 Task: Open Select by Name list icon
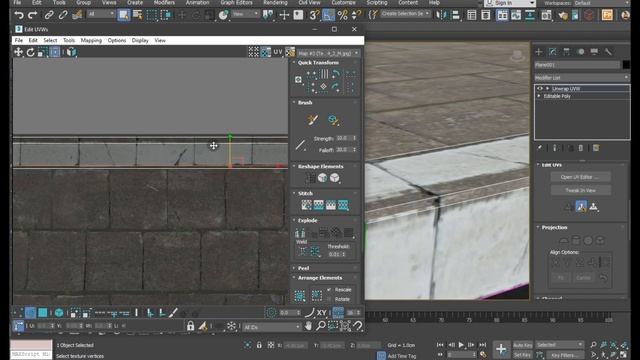pos(138,15)
